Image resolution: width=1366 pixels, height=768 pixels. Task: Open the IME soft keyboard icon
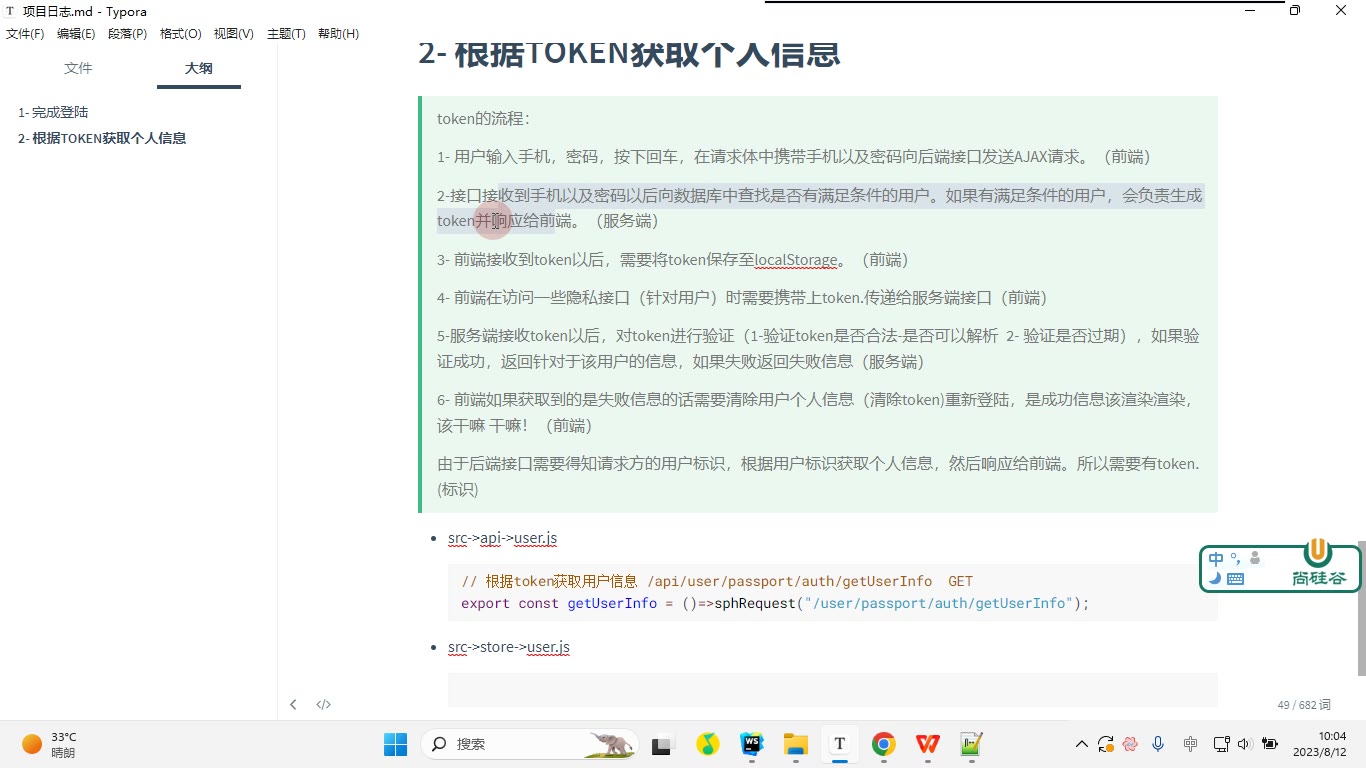(x=1235, y=578)
